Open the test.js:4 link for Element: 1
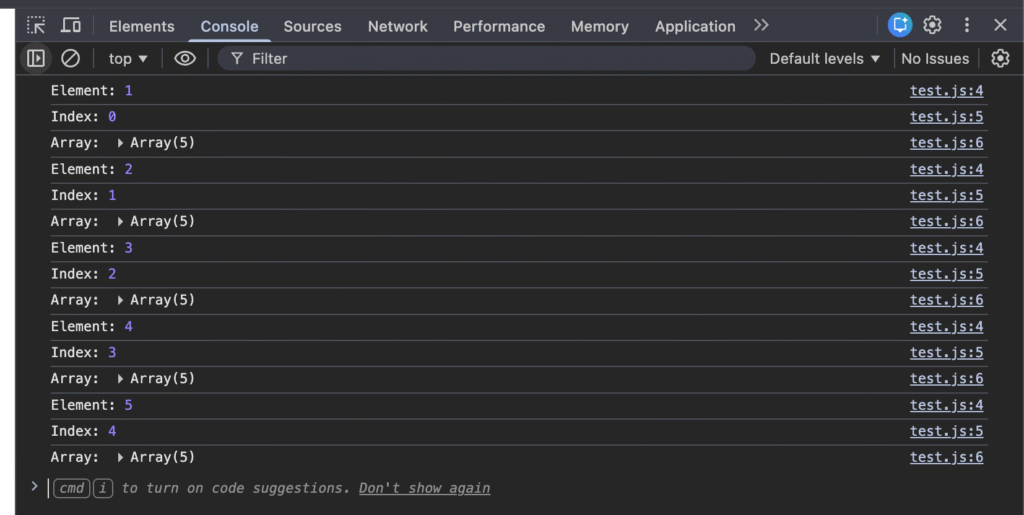The image size is (1024, 515). (x=946, y=91)
